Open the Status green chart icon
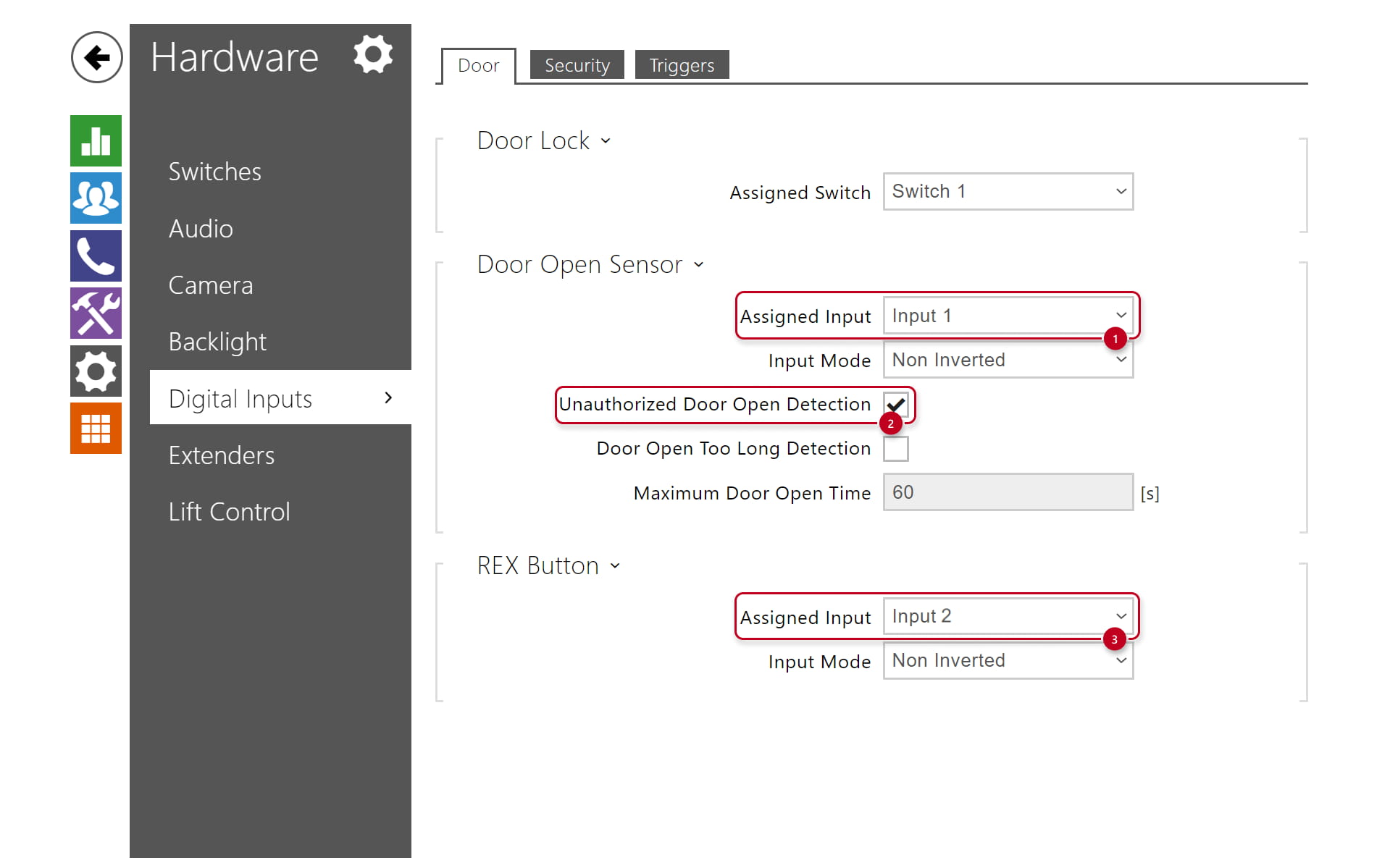The height and width of the screenshot is (868, 1390). click(96, 140)
